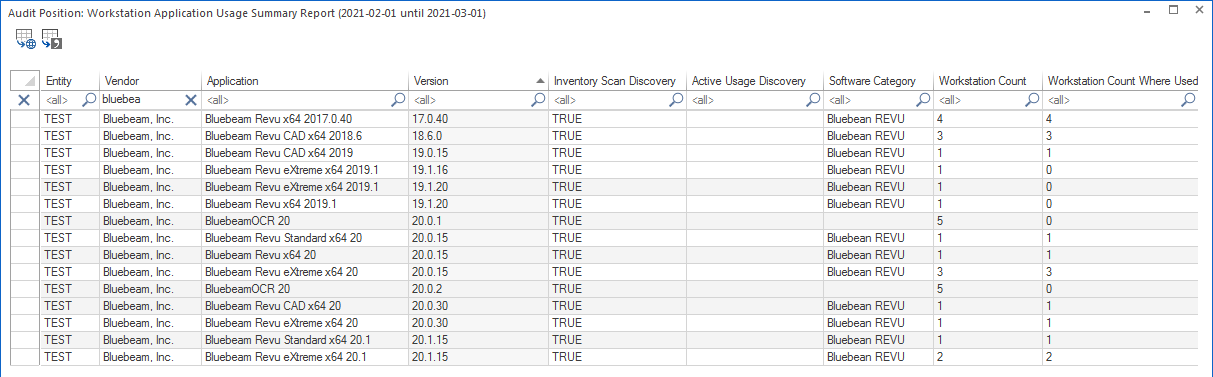This screenshot has width=1213, height=377.
Task: Click Version filter magnifier icon
Action: (x=539, y=100)
